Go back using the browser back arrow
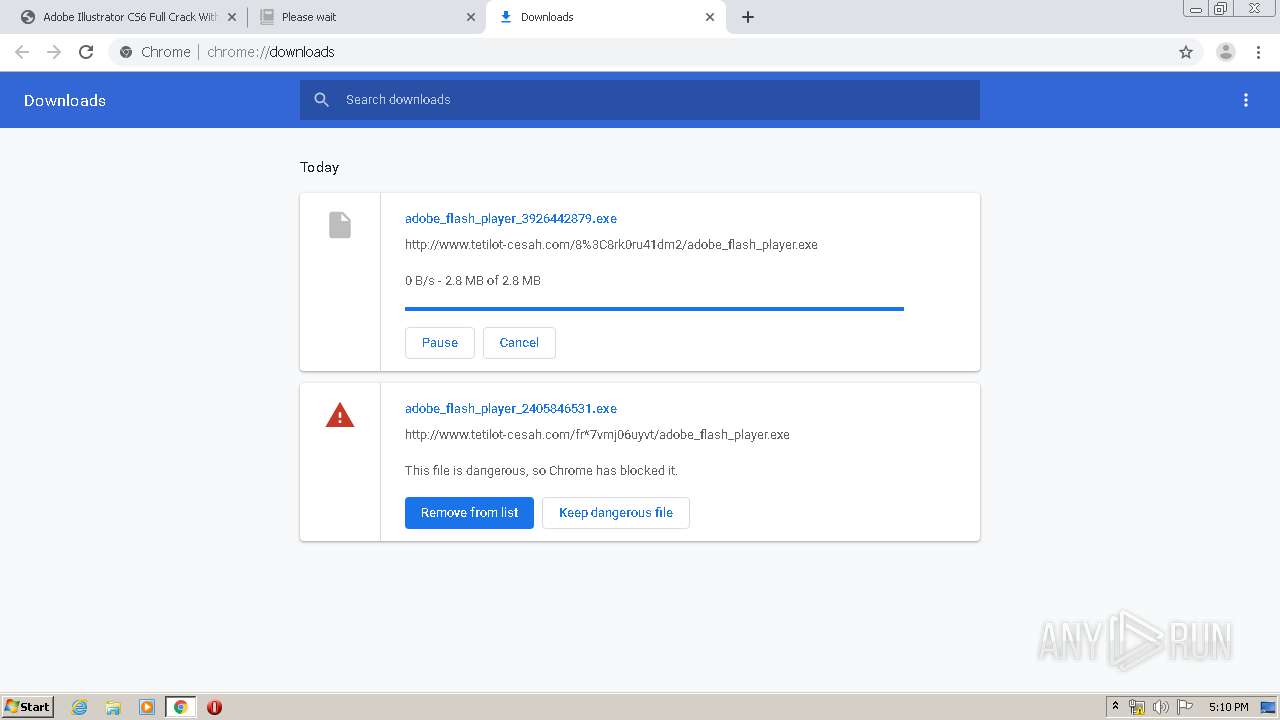 22,52
